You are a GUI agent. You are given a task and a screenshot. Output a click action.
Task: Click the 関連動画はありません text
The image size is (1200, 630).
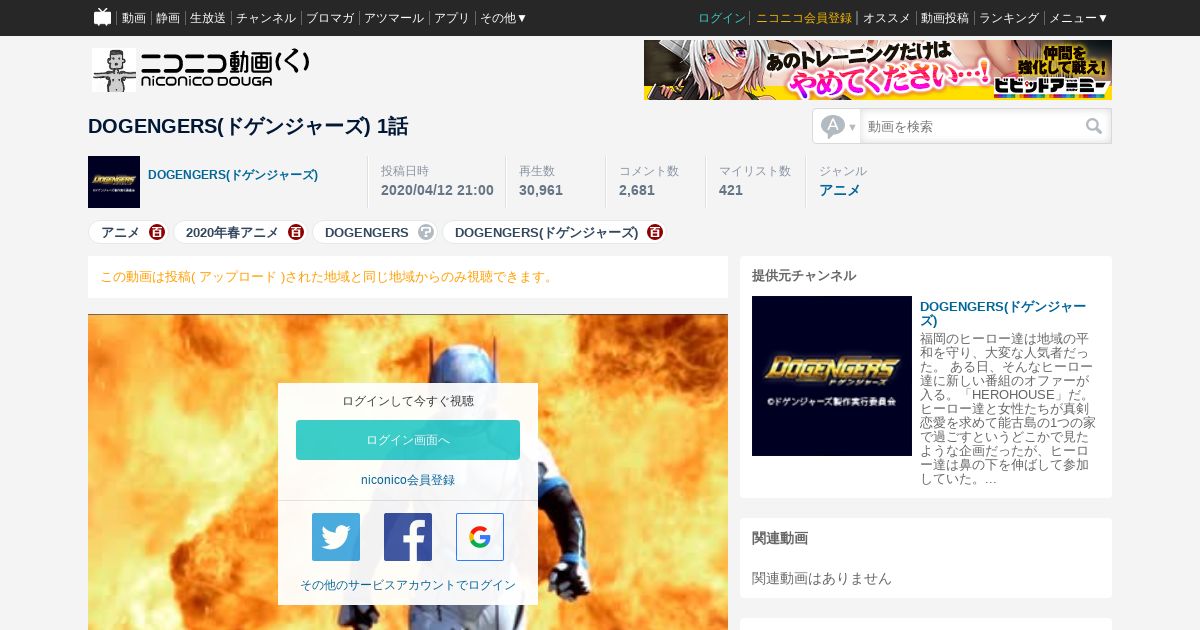822,578
